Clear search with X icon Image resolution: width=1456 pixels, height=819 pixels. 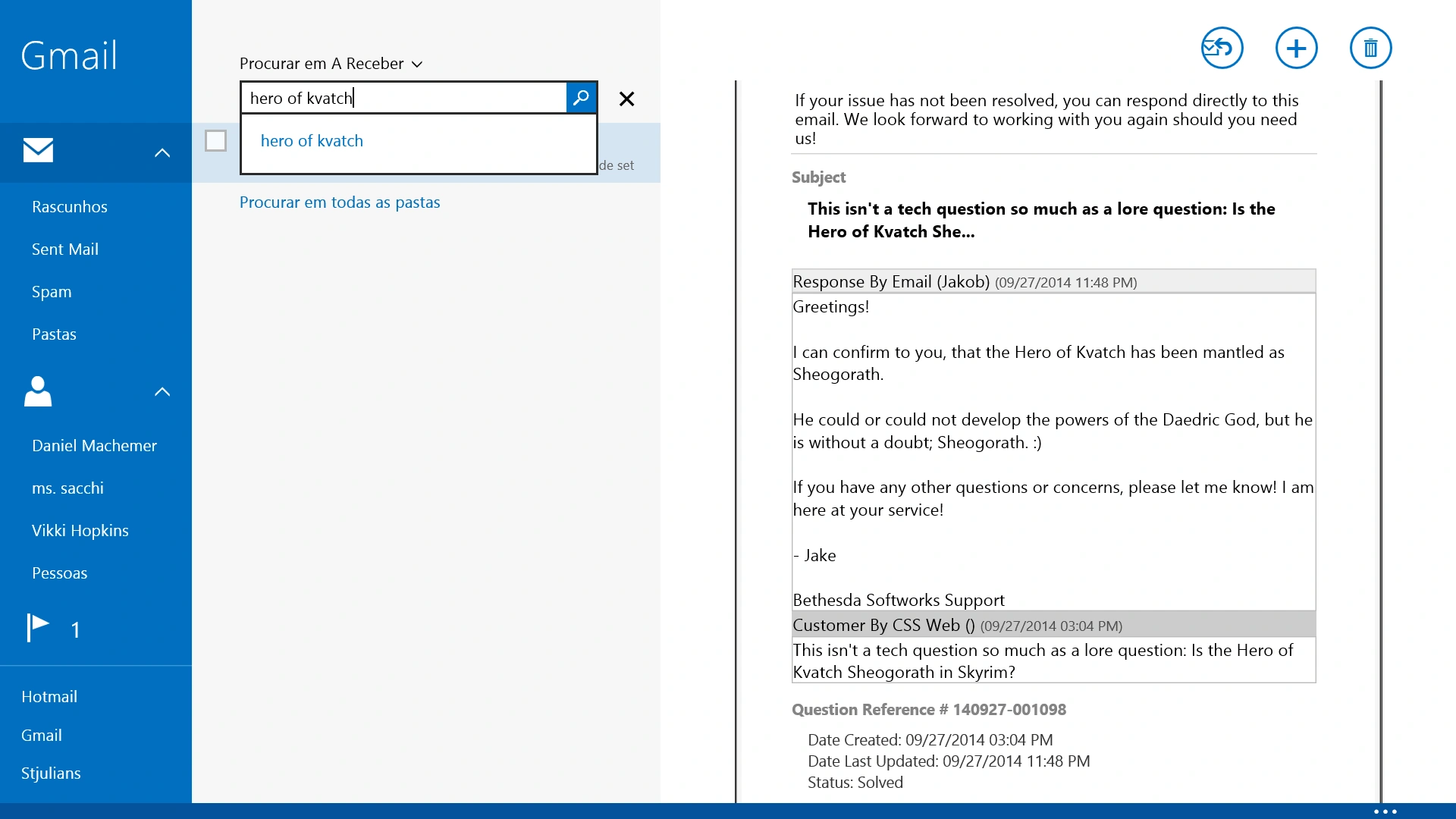pyautogui.click(x=626, y=99)
